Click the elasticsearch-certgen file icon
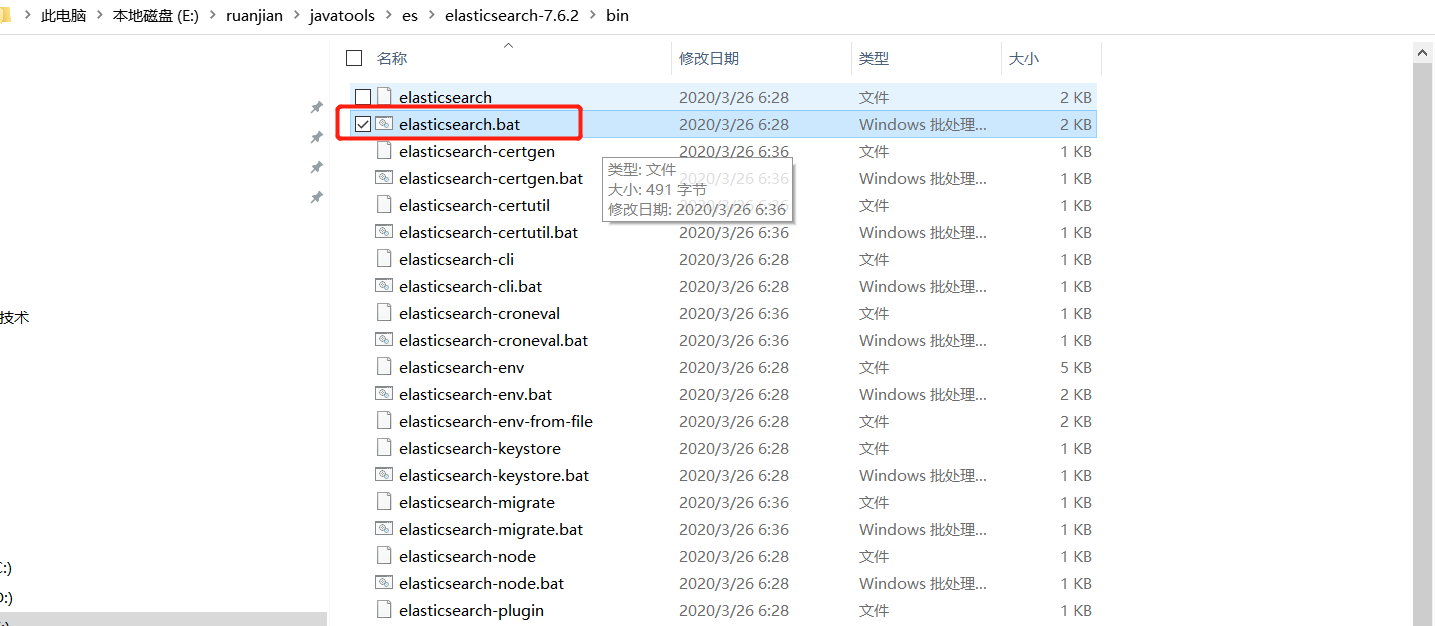Screen dimensions: 1435x626 coord(384,151)
